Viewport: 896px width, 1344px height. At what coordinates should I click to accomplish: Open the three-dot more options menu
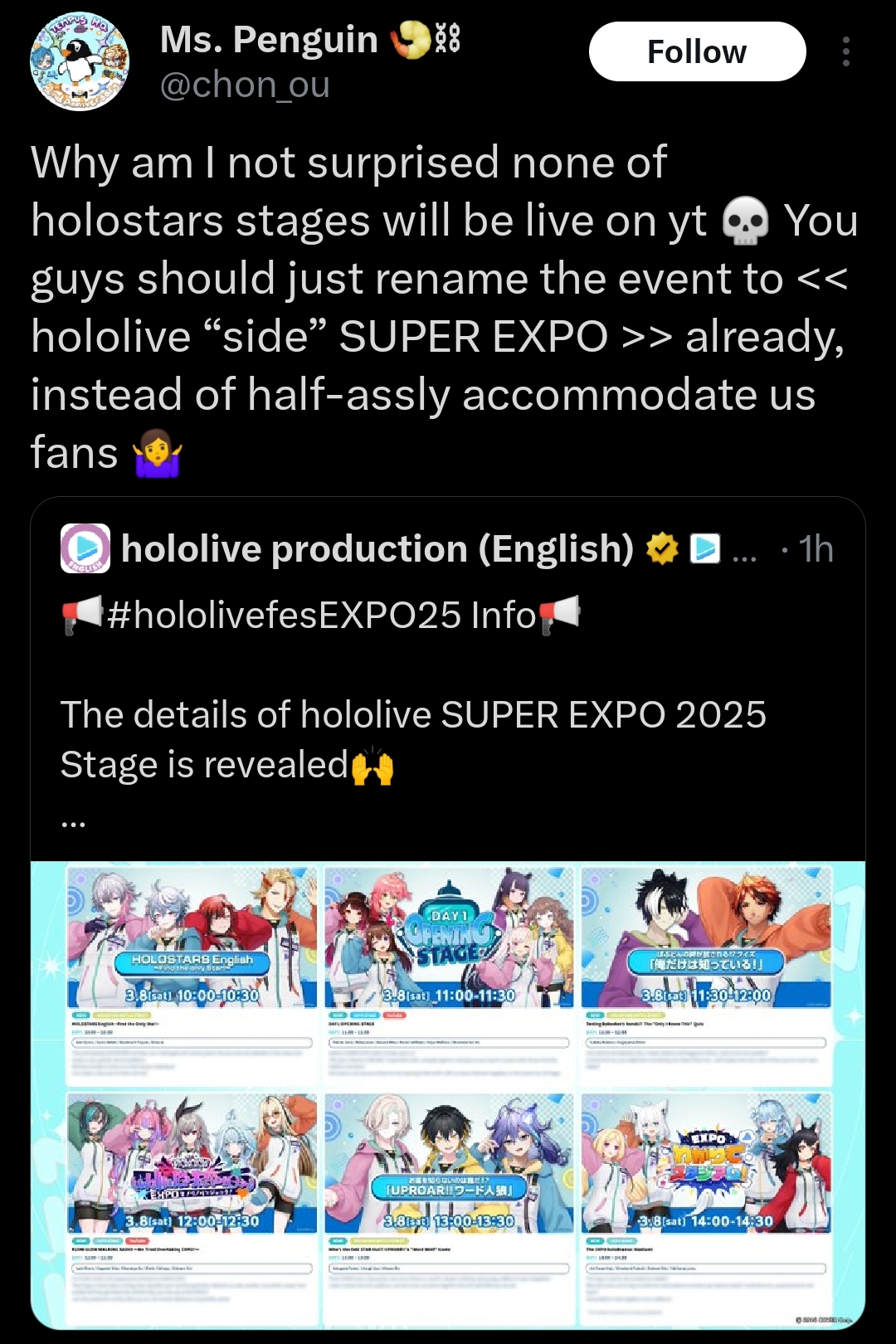[x=845, y=51]
